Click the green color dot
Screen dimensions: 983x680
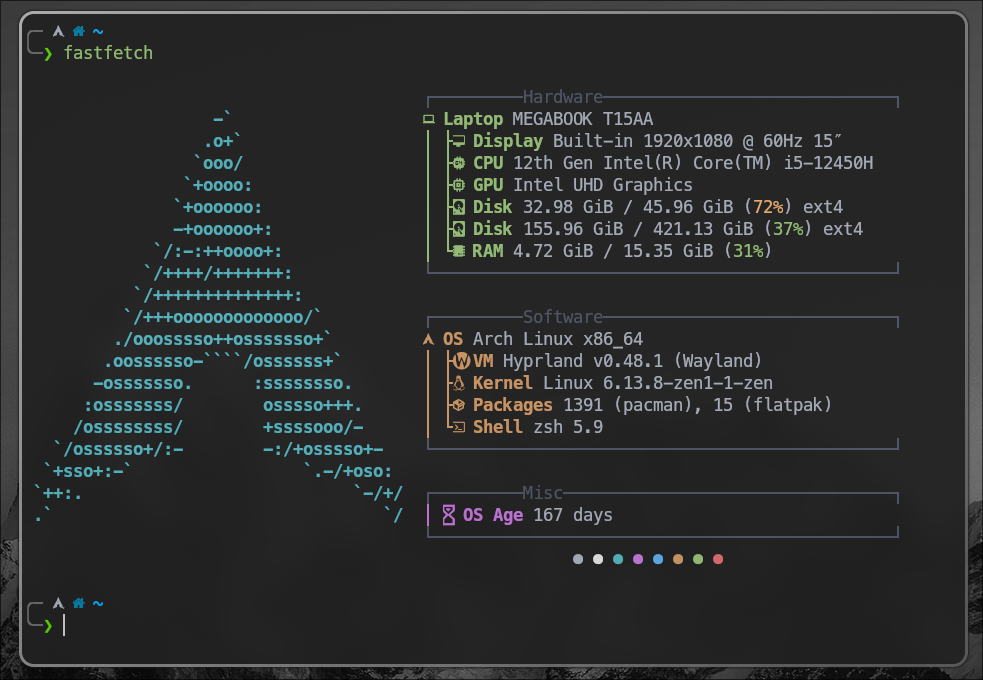(698, 559)
